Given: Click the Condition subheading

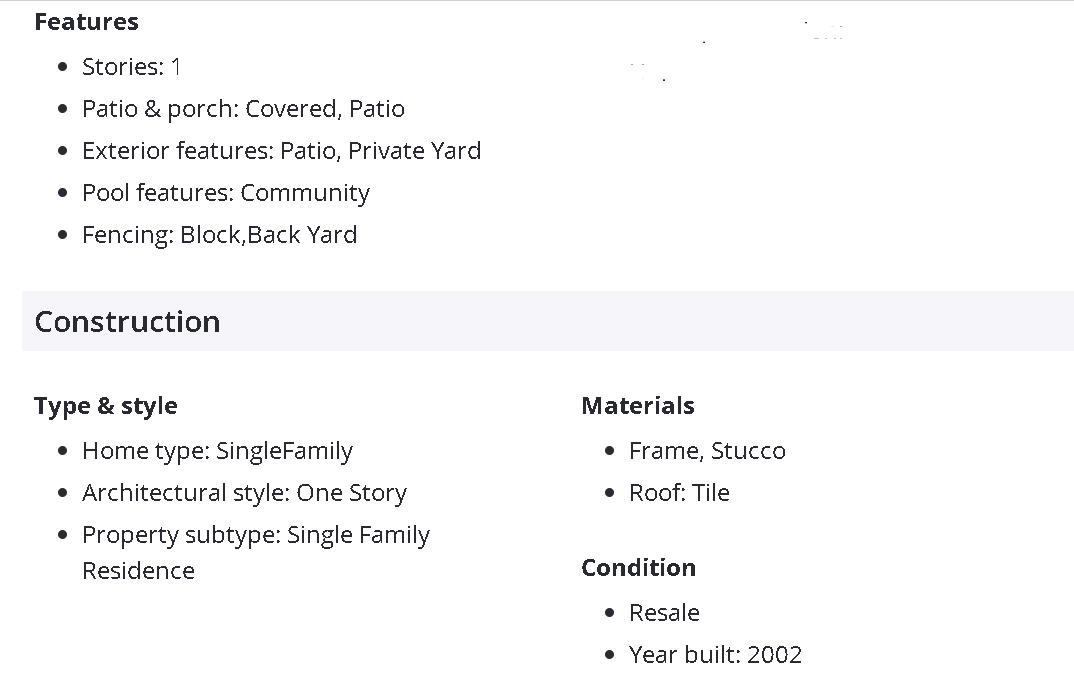Looking at the screenshot, I should 638,568.
